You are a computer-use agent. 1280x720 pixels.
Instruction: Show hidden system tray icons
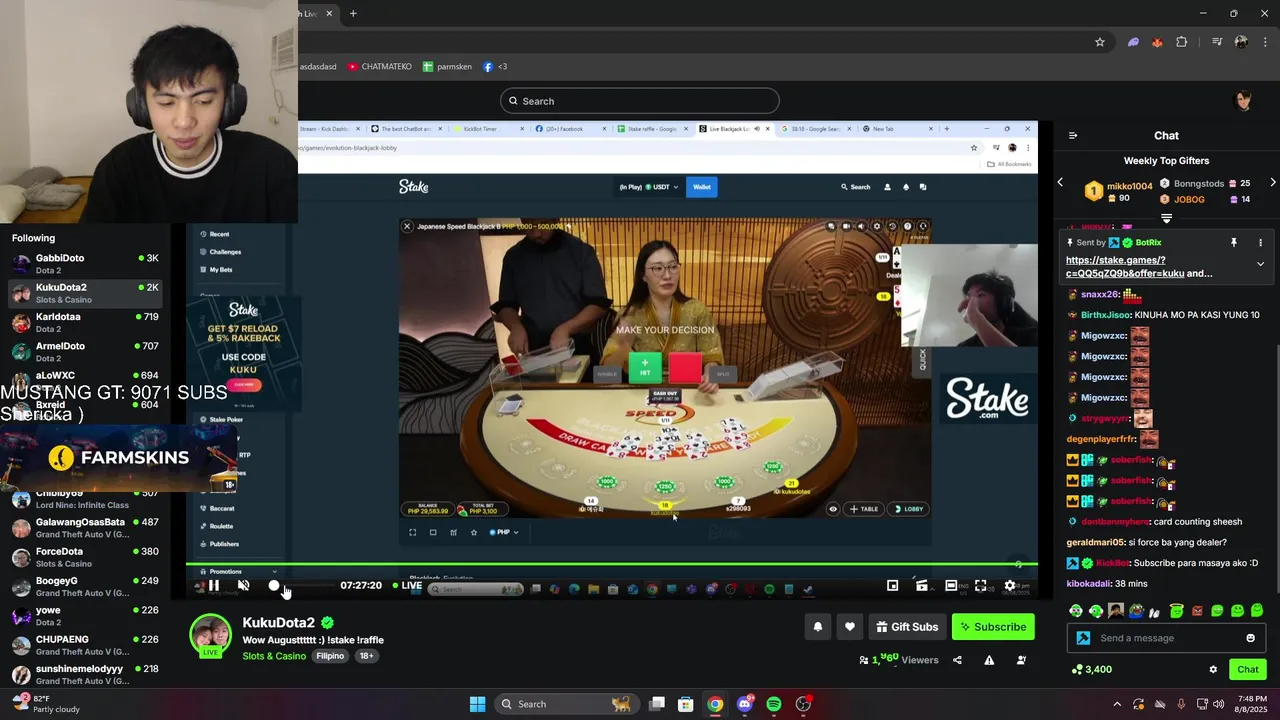pyautogui.click(x=1117, y=704)
